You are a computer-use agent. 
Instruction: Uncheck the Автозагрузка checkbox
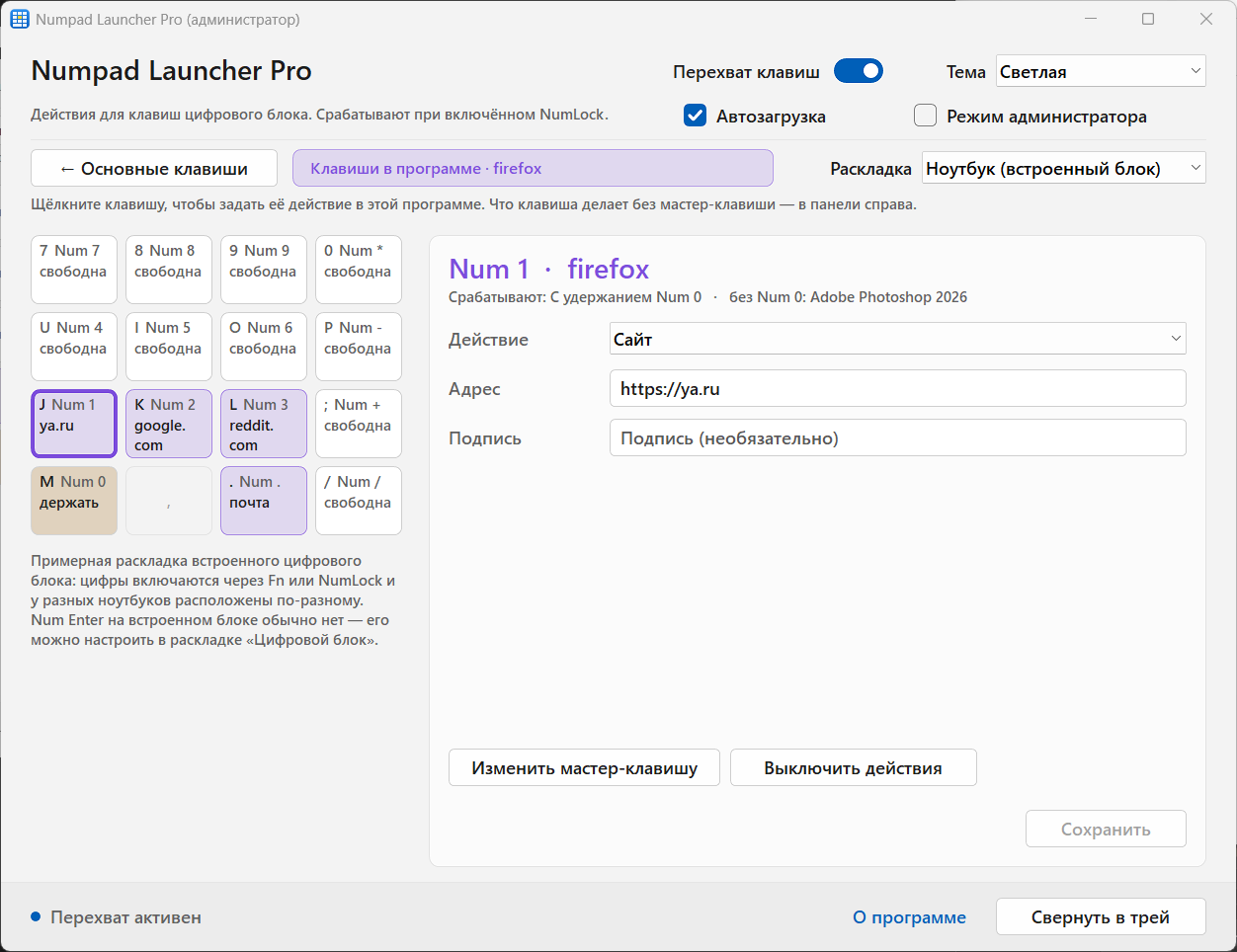696,116
